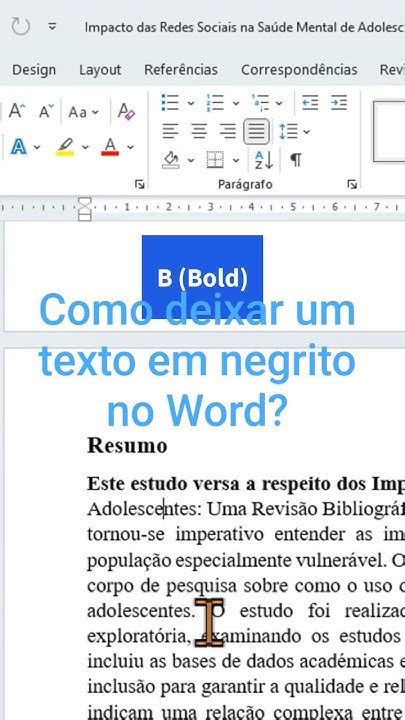Expand the shading color dropdown arrow
Image resolution: width=405 pixels, height=720 pixels.
click(x=191, y=161)
